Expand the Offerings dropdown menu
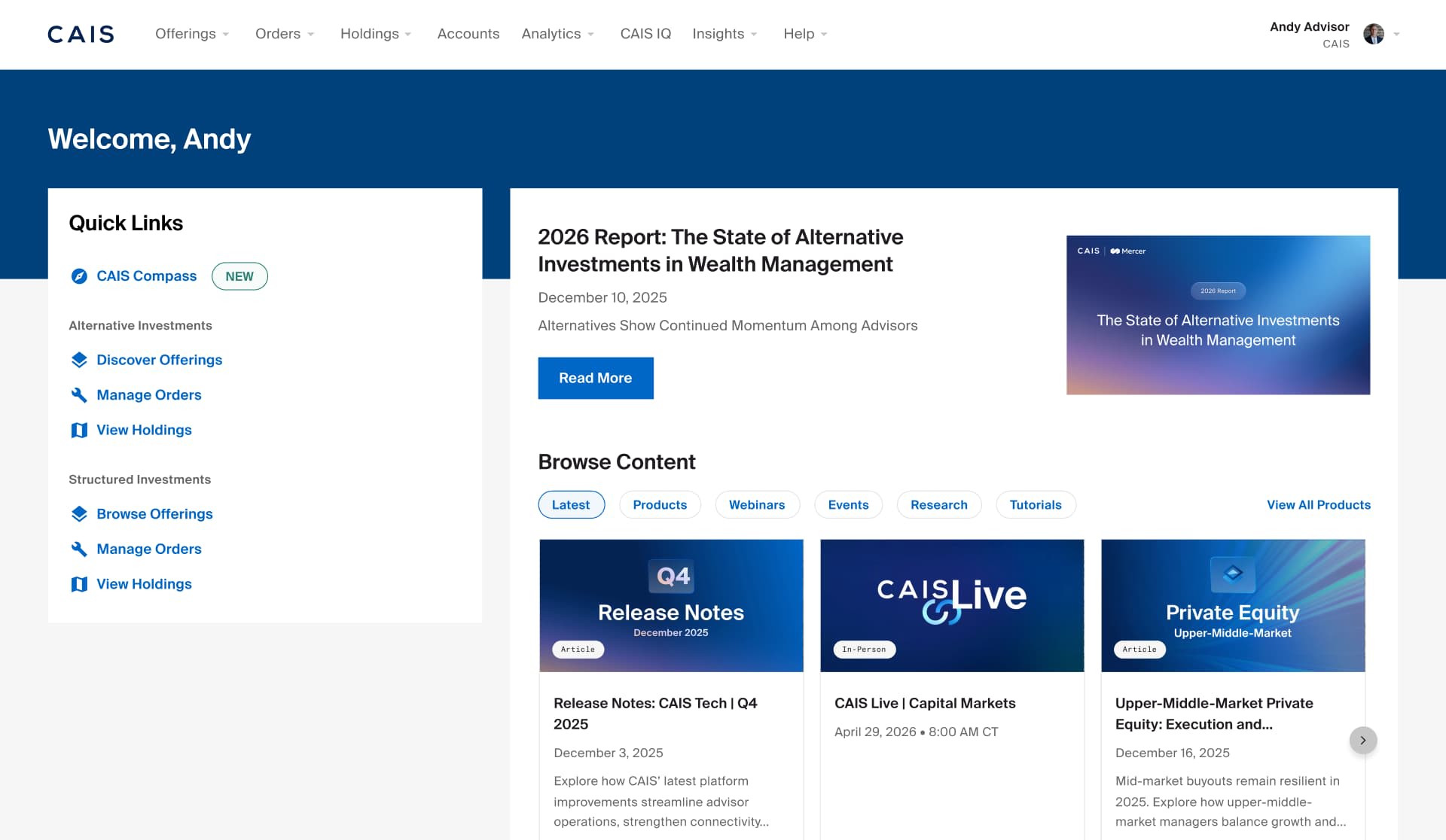Image resolution: width=1446 pixels, height=840 pixels. [192, 34]
